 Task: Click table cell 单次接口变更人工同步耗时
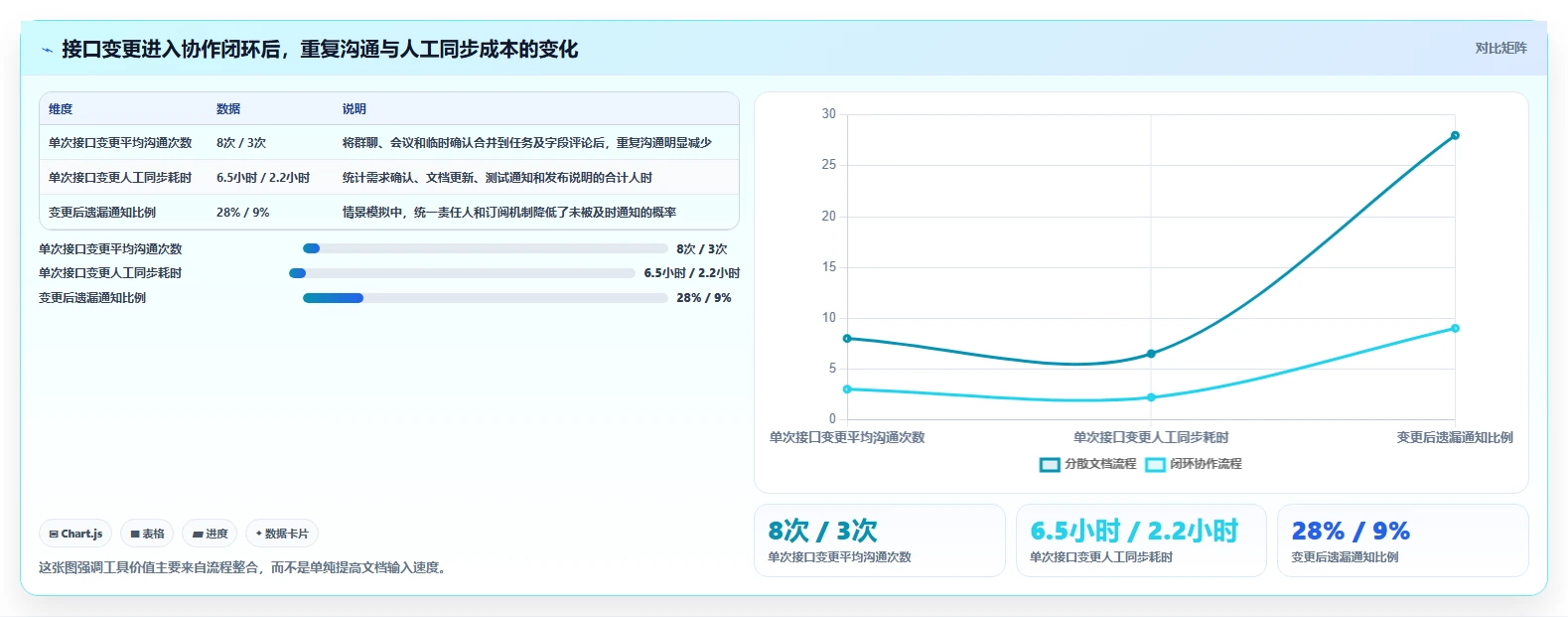120,178
